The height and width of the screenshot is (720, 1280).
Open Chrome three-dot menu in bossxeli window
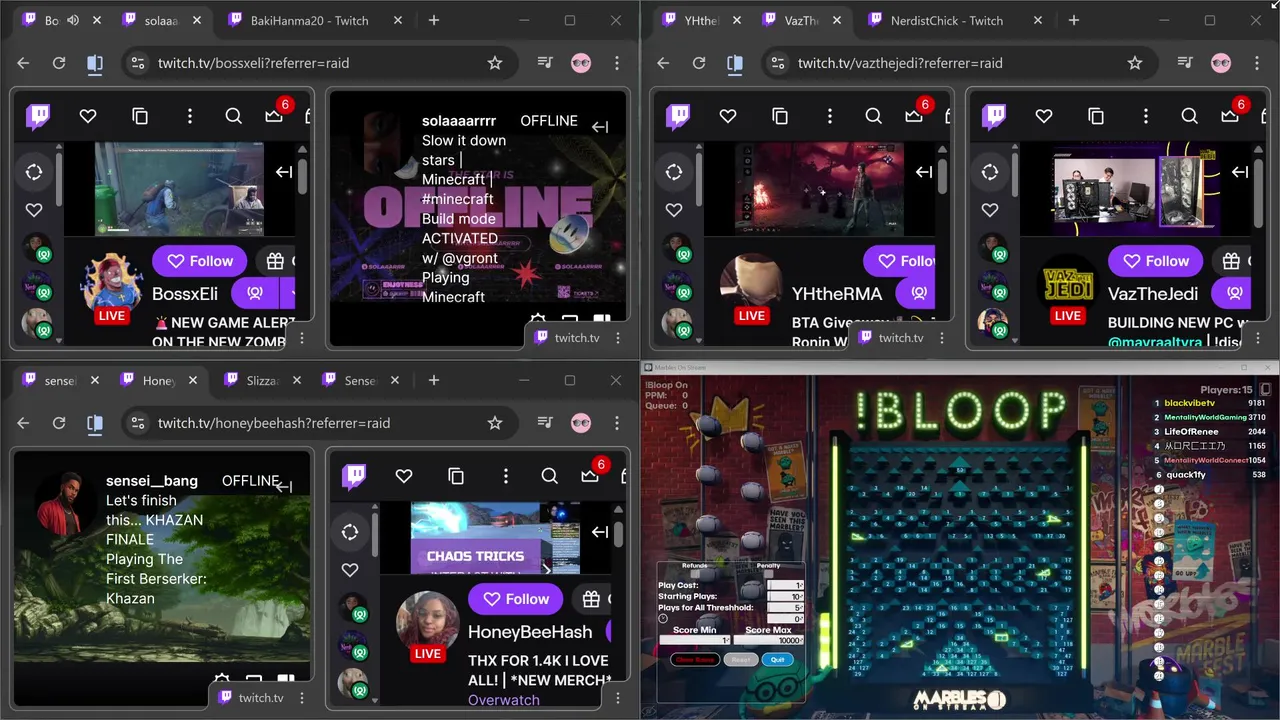coord(617,63)
